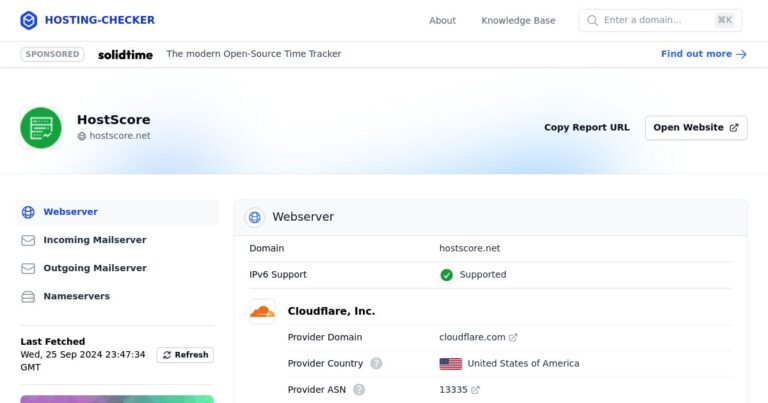
Task: Select Nameservers in sidebar
Action: (x=118, y=296)
